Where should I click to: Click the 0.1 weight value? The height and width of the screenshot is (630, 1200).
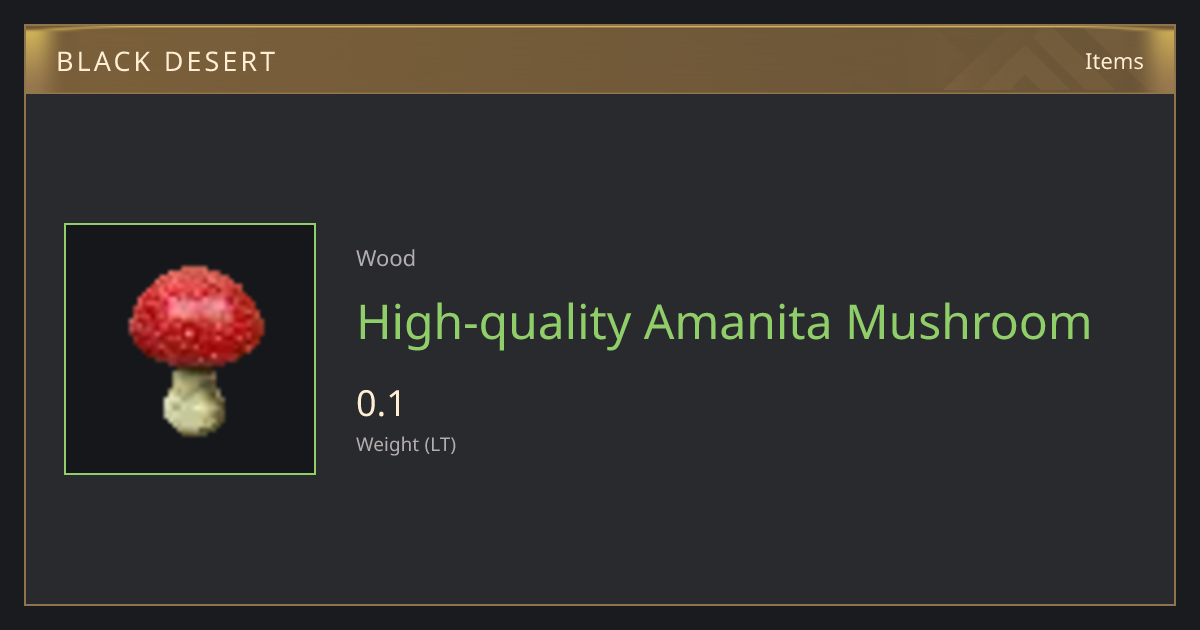pyautogui.click(x=380, y=404)
